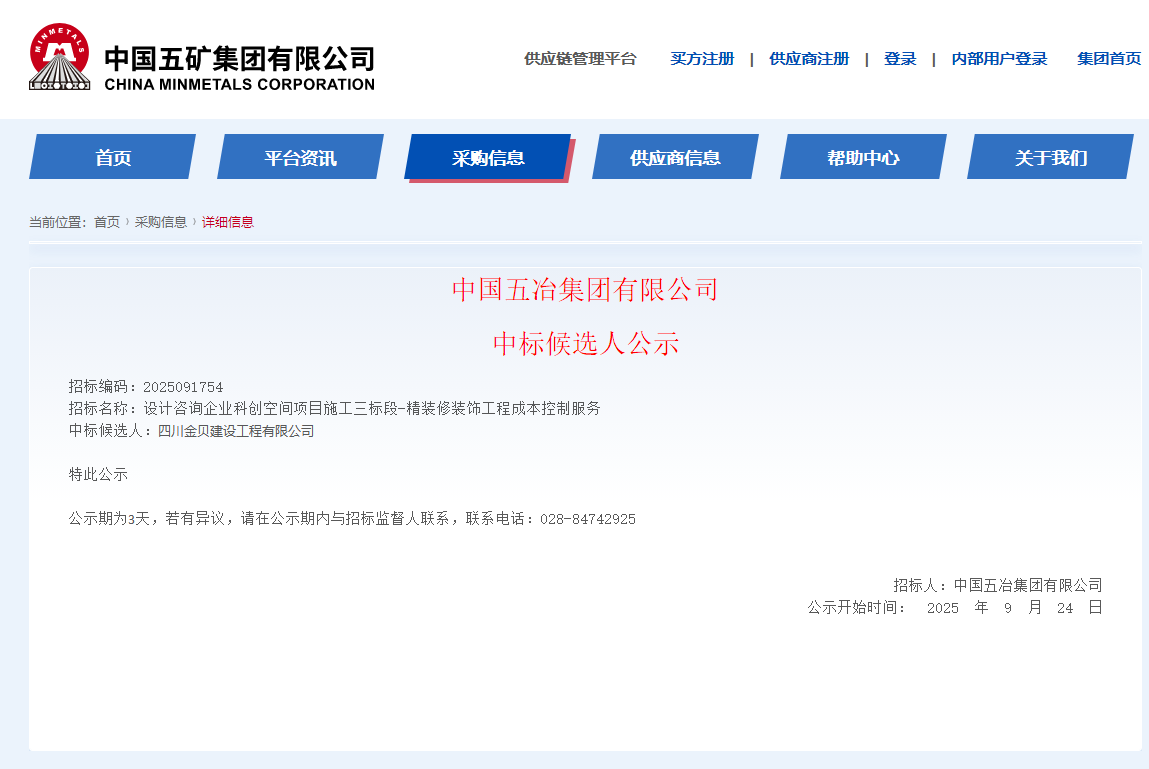Click the bid code 2025091754
The image size is (1149, 769).
183,387
